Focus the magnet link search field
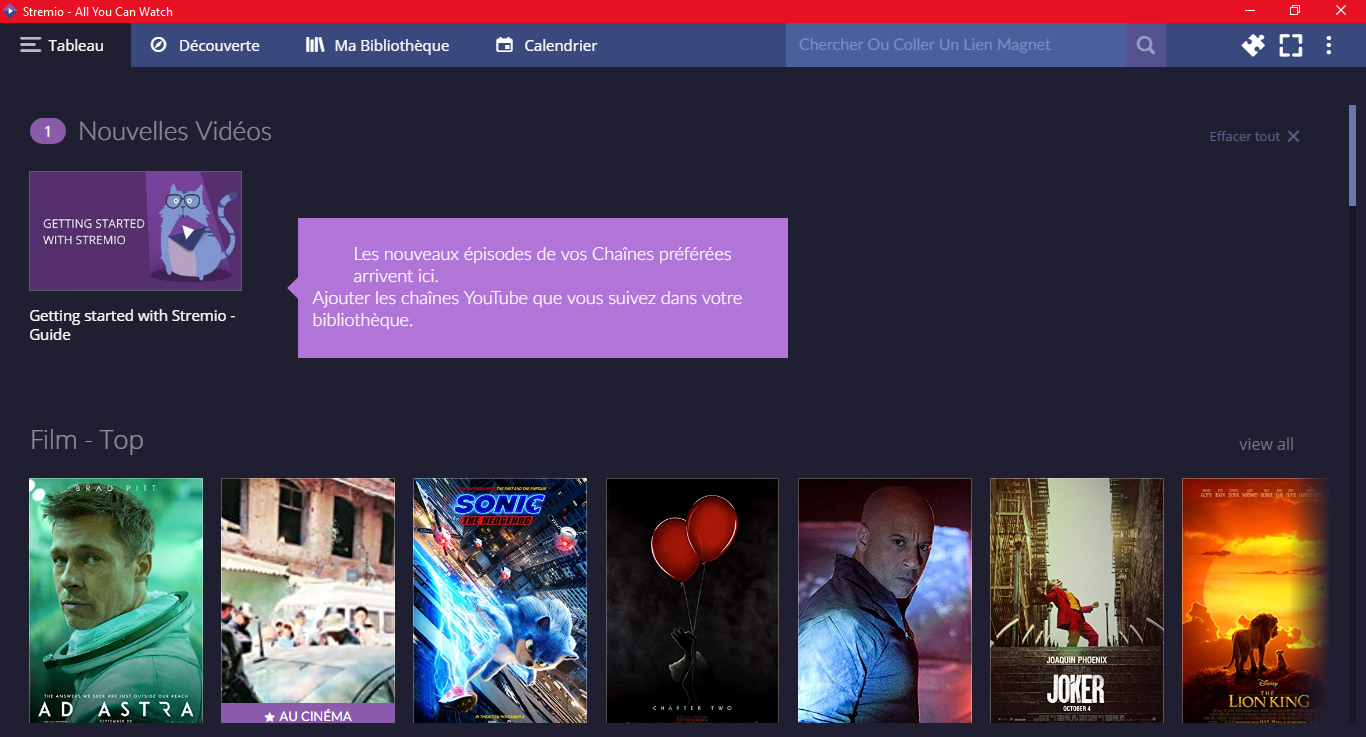Screen dimensions: 1366x737 pos(956,45)
